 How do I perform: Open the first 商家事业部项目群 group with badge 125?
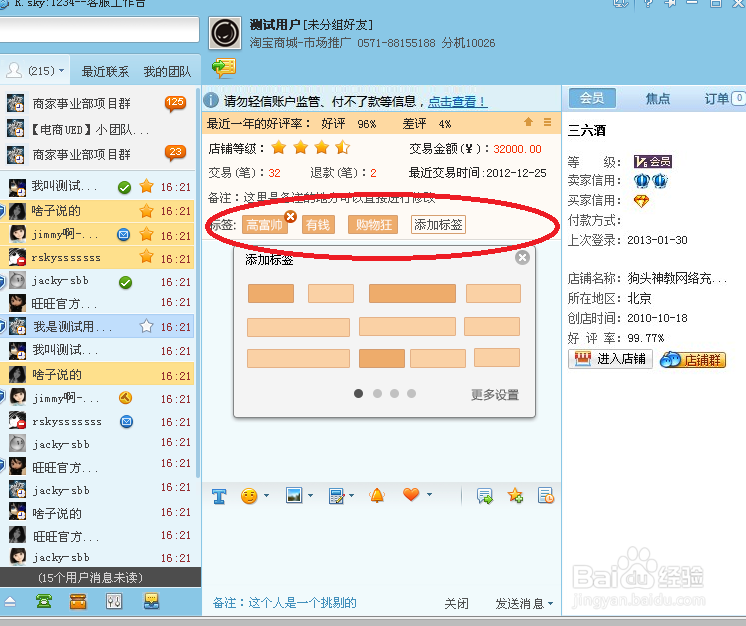[98, 103]
